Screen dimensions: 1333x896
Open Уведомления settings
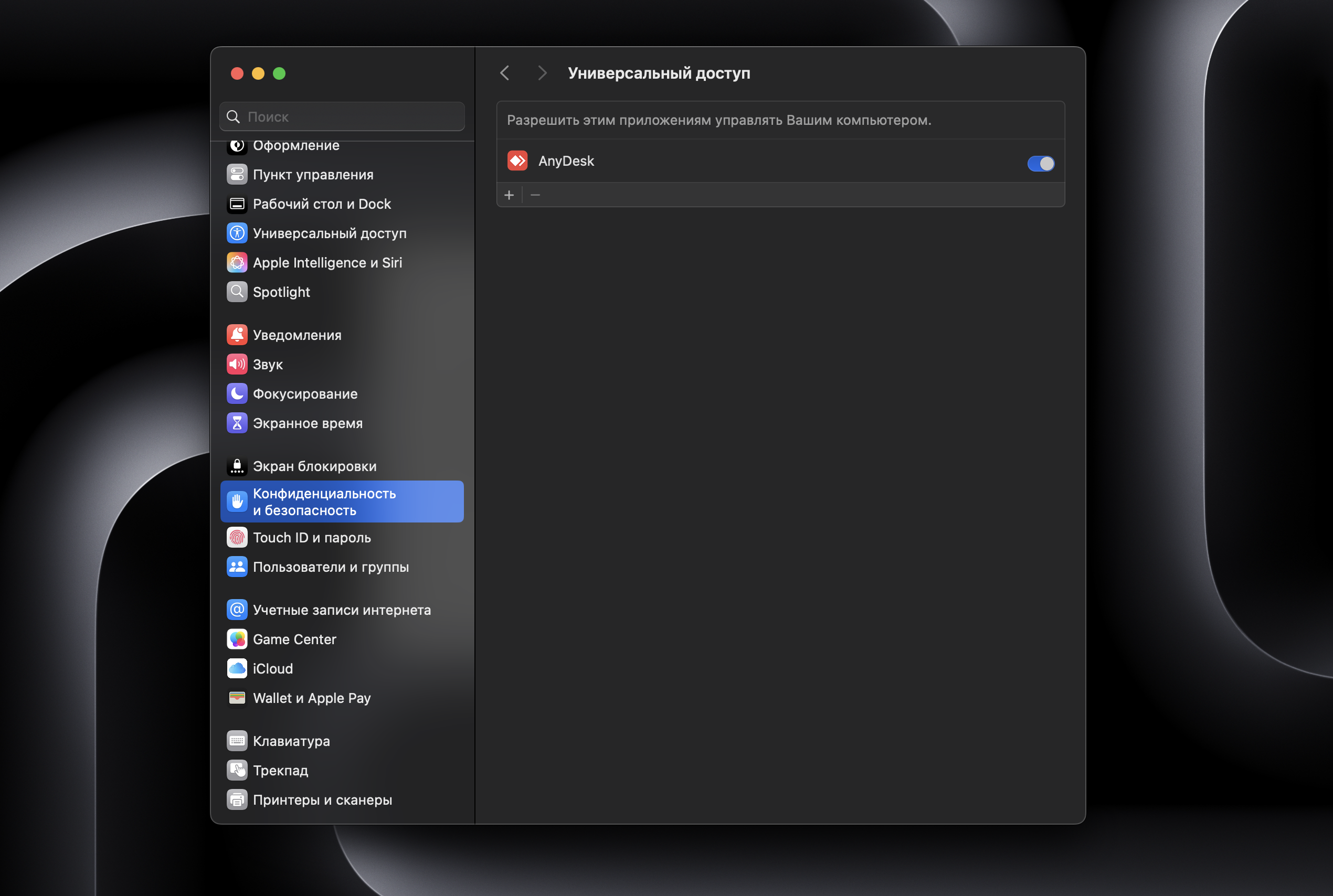click(x=342, y=335)
